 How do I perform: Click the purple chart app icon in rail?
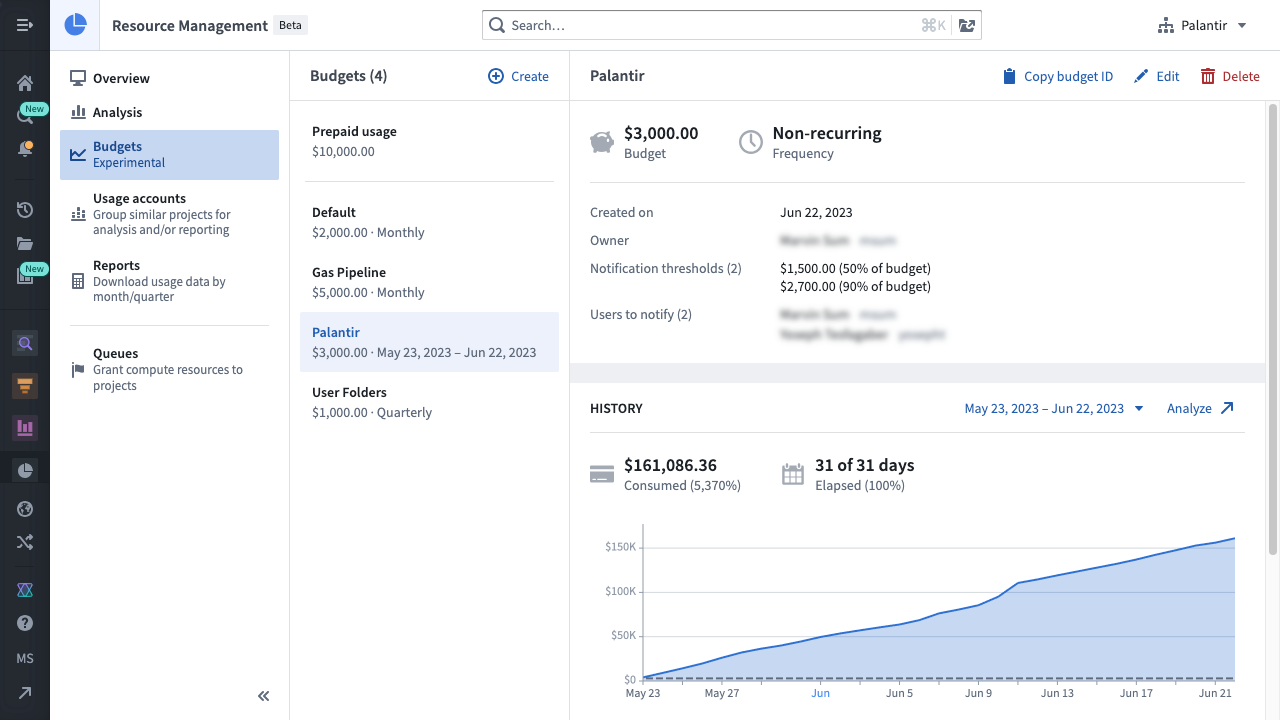(x=25, y=428)
